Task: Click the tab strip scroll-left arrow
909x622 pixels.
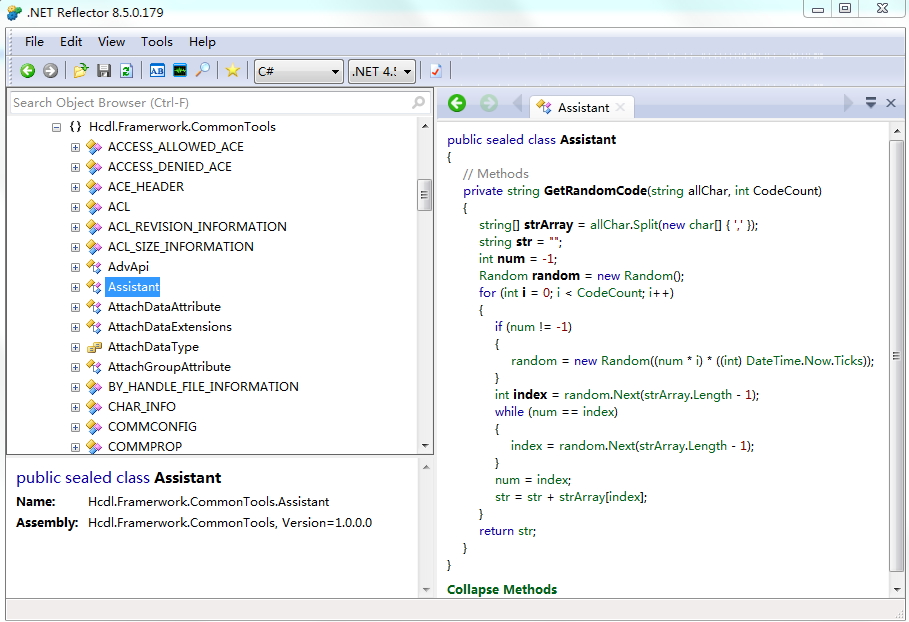Action: [518, 103]
